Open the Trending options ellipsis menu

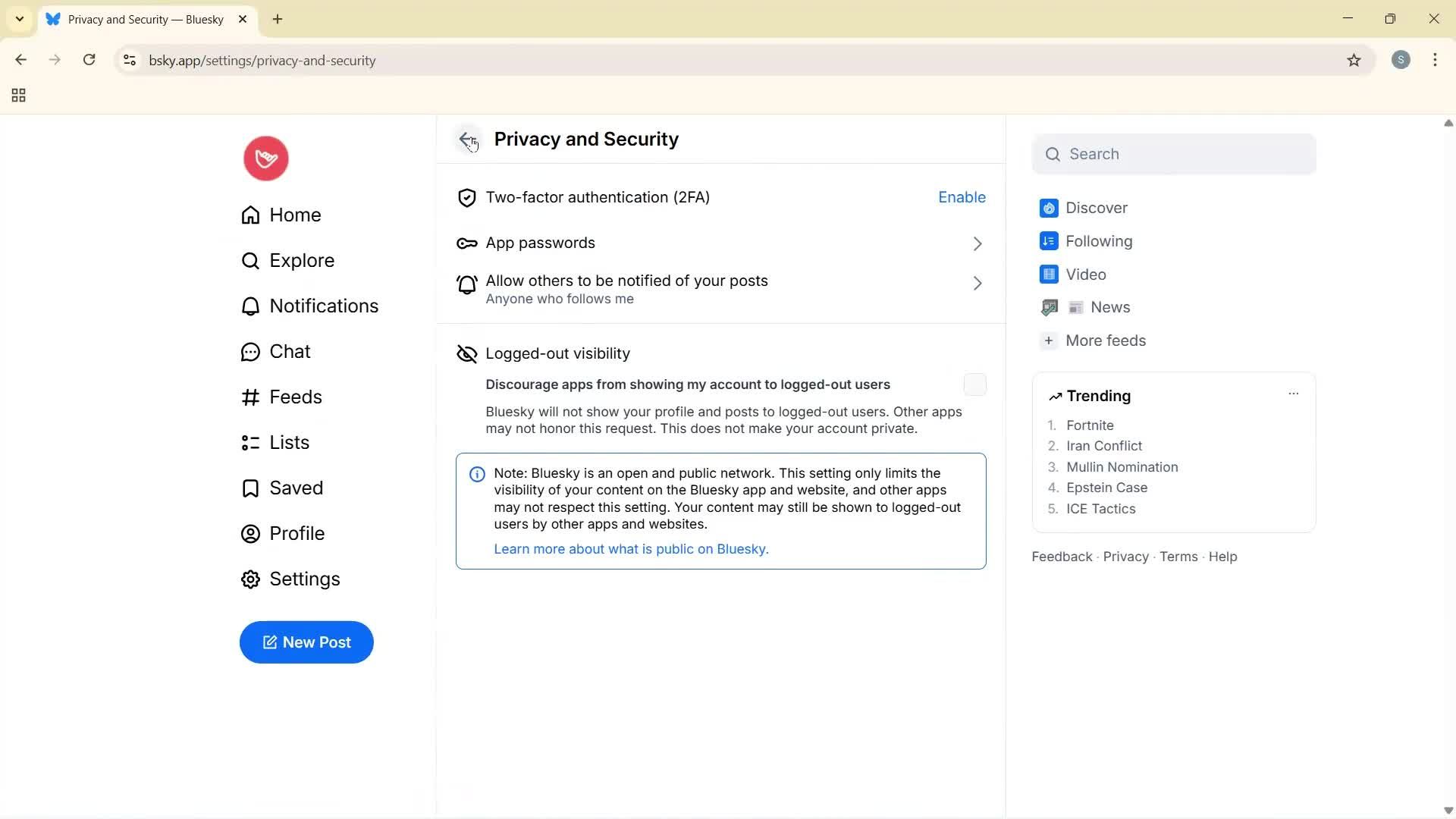pyautogui.click(x=1294, y=394)
